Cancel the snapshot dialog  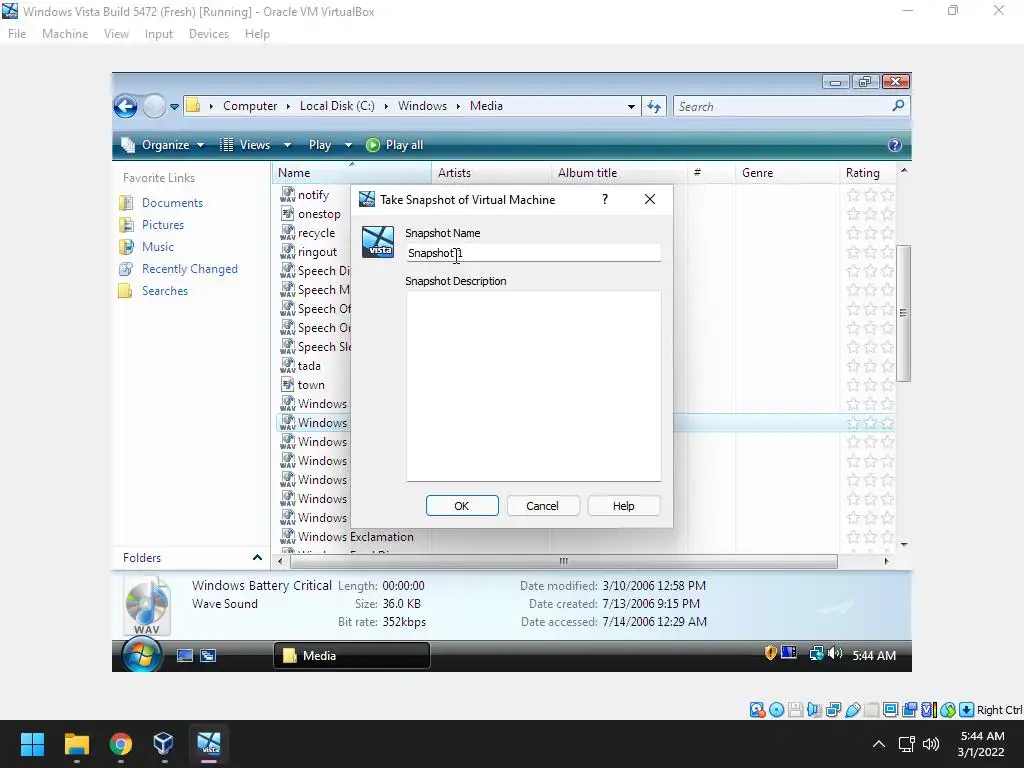(x=543, y=506)
